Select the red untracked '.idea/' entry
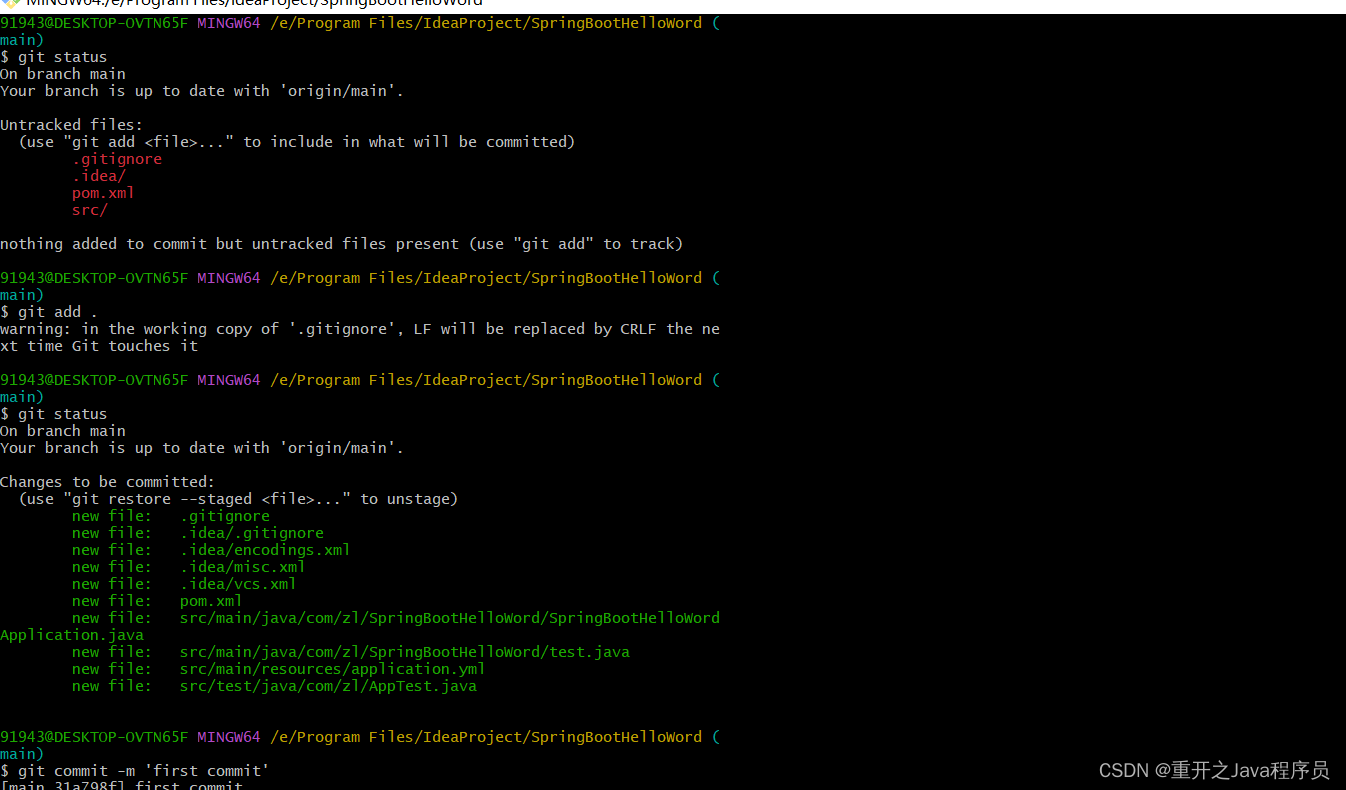 coord(99,176)
